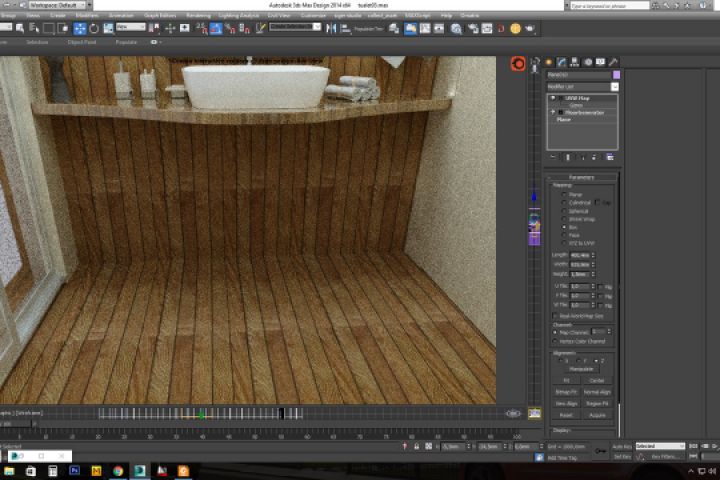Open the Graph Editors menu
720x480 pixels.
(x=159, y=16)
